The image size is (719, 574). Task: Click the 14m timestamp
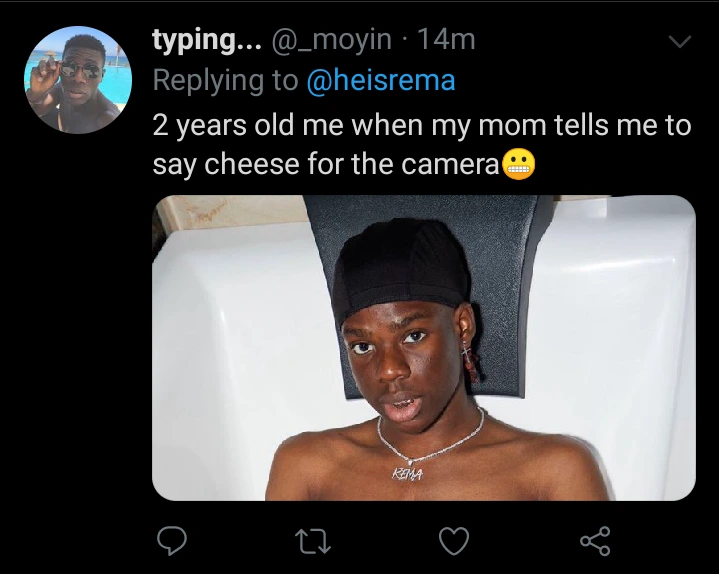446,39
